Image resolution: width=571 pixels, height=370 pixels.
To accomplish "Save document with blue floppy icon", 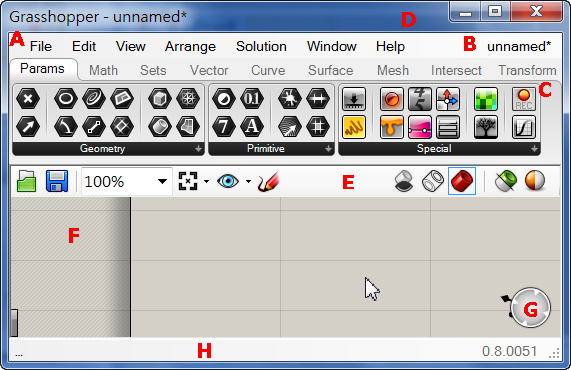I will tap(57, 181).
